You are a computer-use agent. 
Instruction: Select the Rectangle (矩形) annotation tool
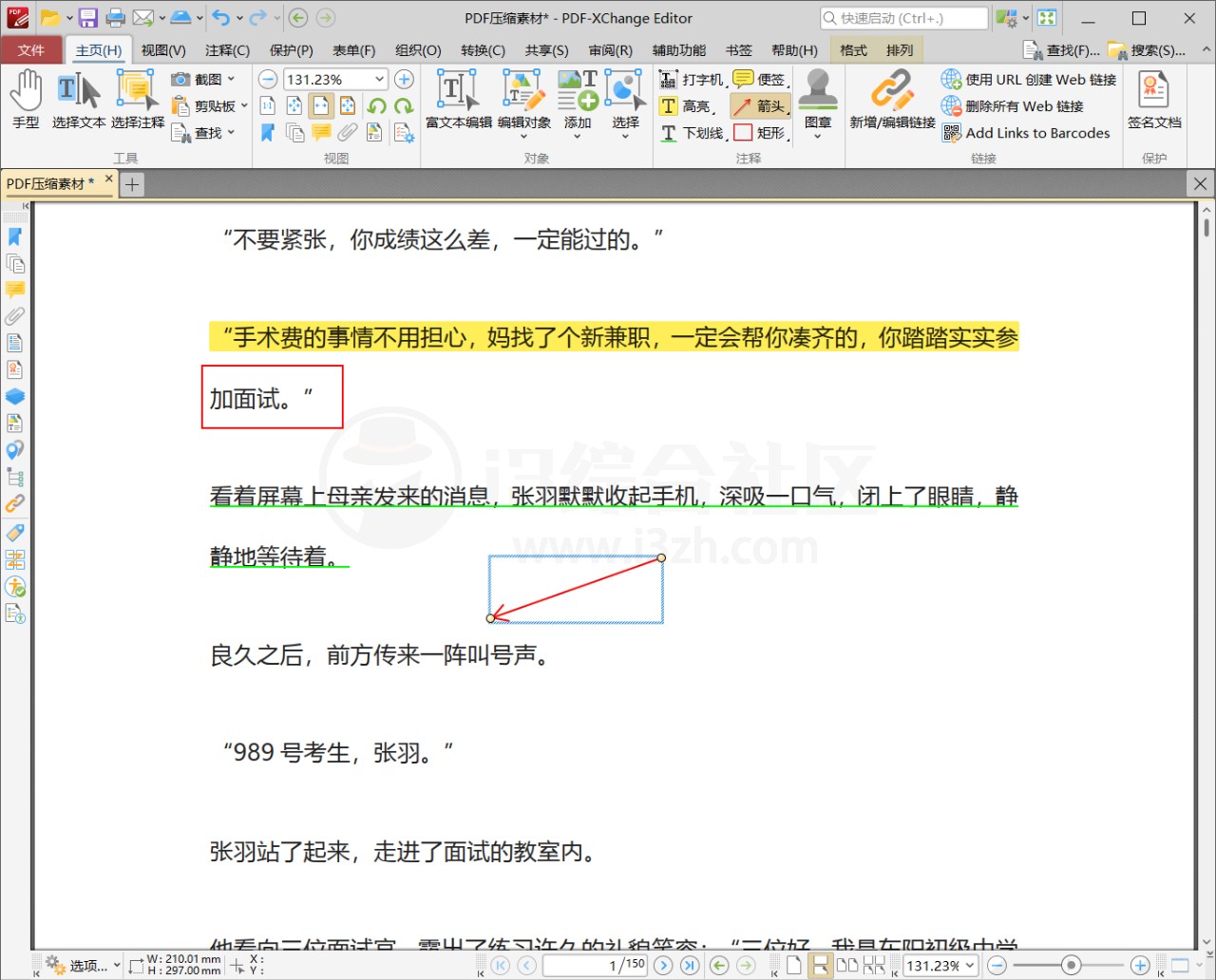pyautogui.click(x=761, y=133)
